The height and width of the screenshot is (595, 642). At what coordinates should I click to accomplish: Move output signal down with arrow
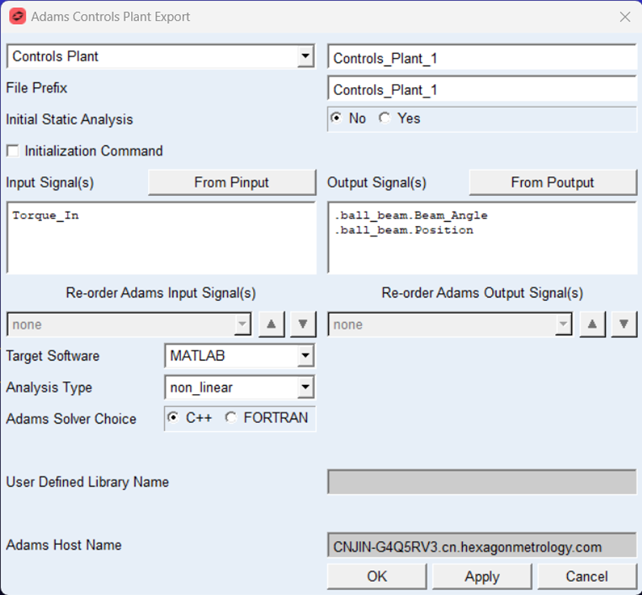625,325
